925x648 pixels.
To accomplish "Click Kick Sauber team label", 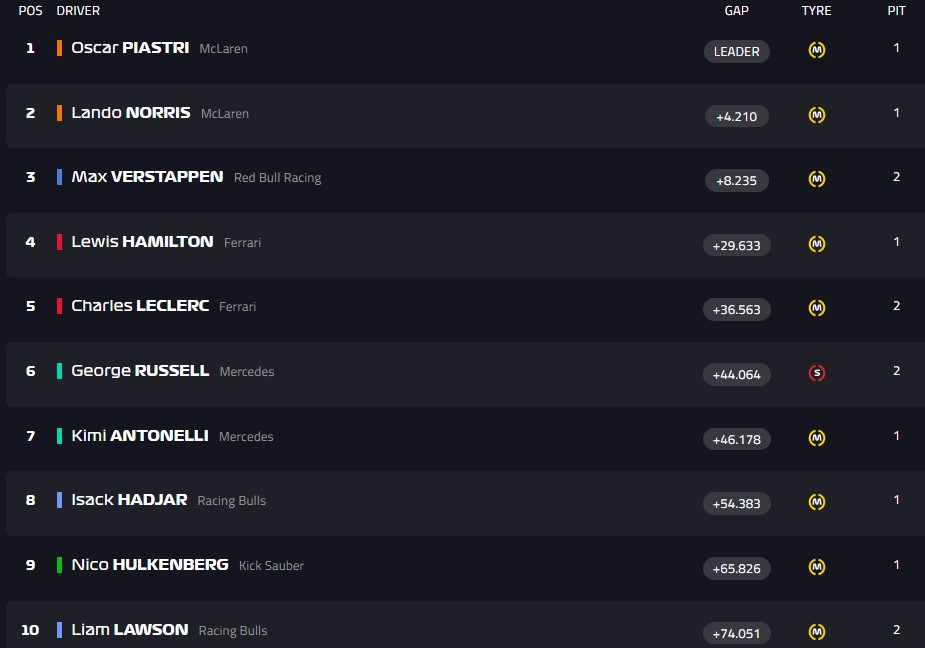I will coord(271,566).
